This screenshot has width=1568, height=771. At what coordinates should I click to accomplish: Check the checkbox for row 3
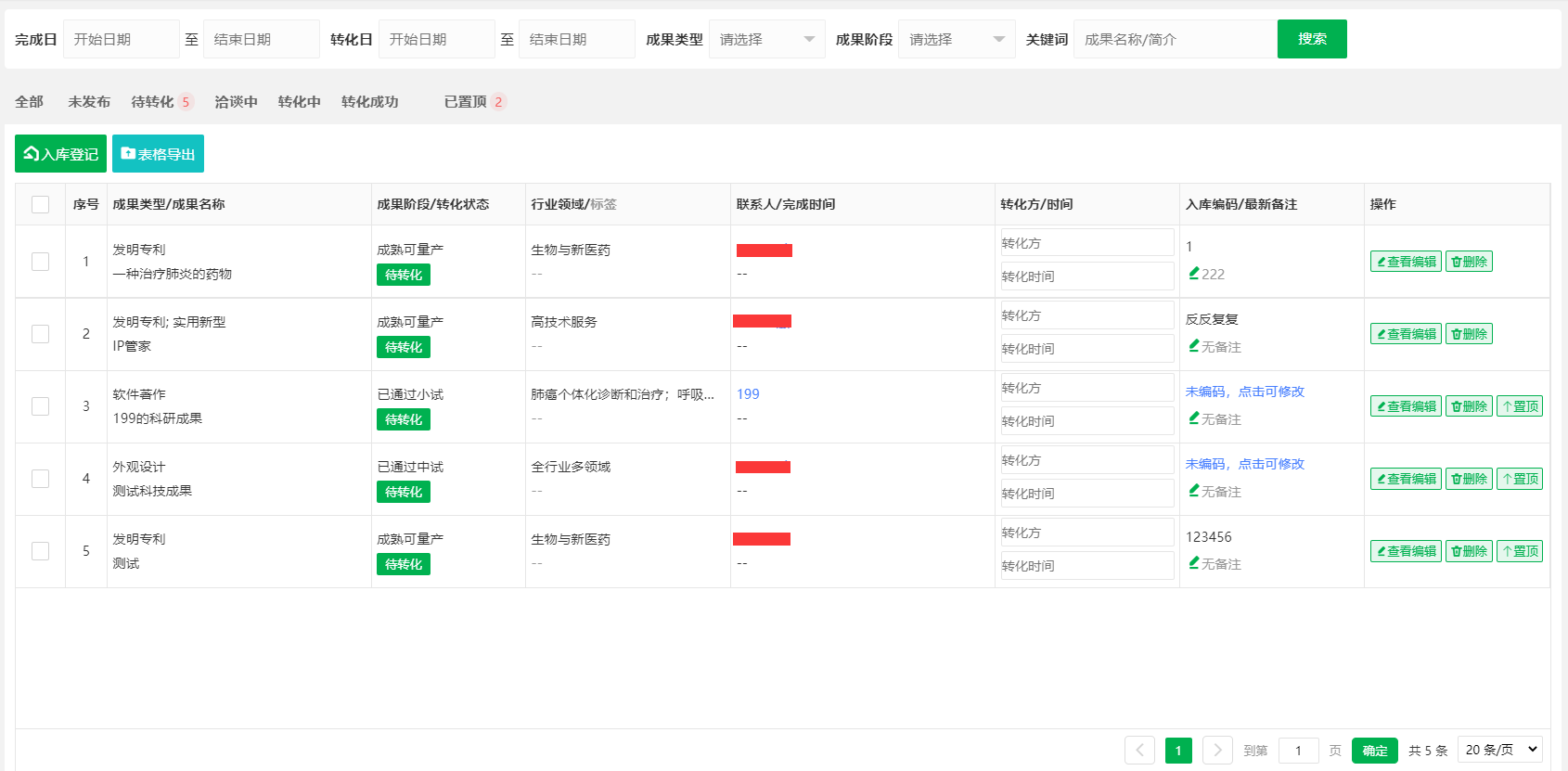tap(41, 406)
